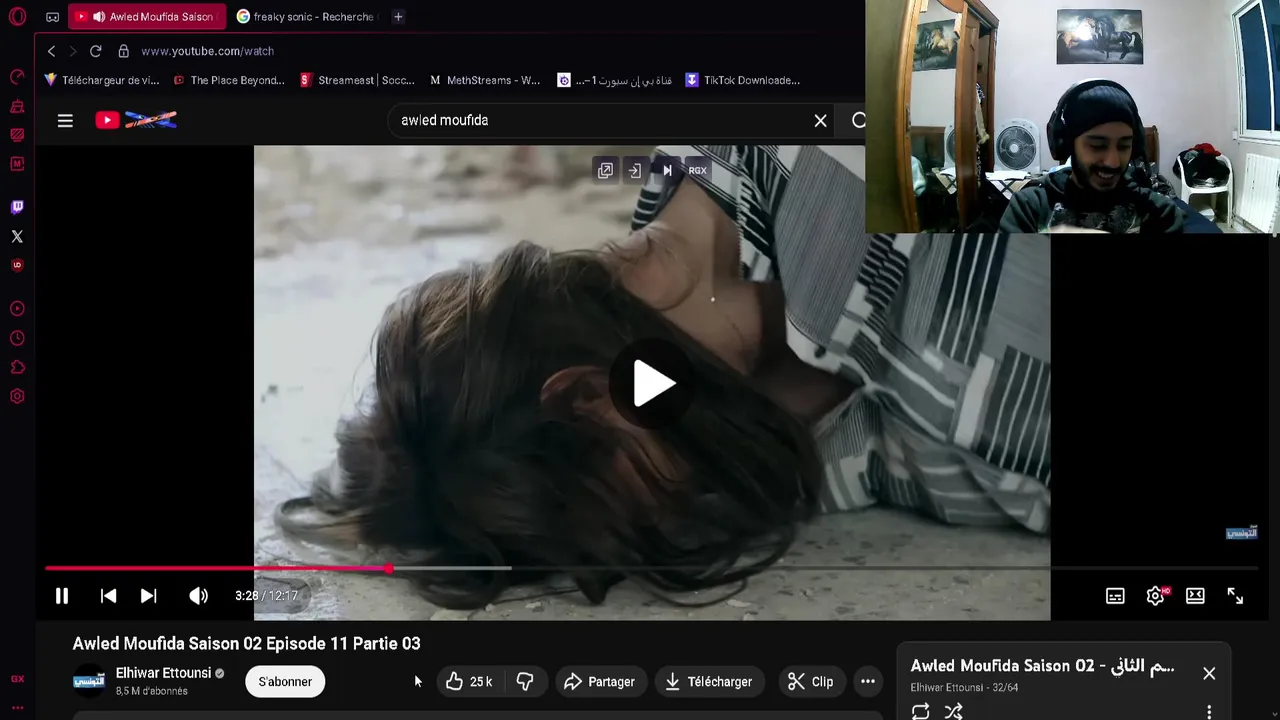This screenshot has height=720, width=1280.
Task: Clear the search text with X
Action: (820, 120)
